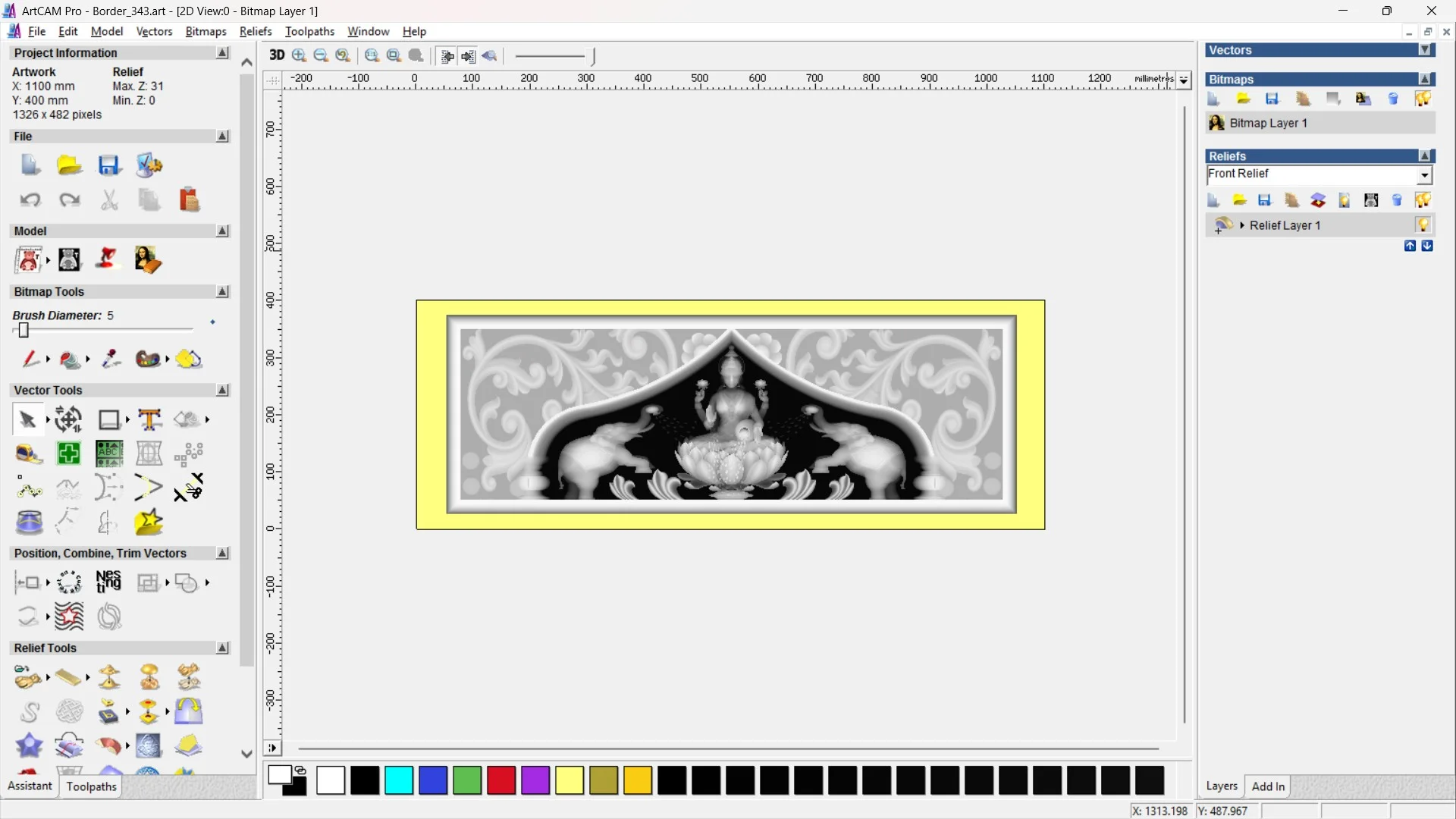The width and height of the screenshot is (1456, 819).
Task: Select the Create Text vector tool
Action: click(149, 419)
